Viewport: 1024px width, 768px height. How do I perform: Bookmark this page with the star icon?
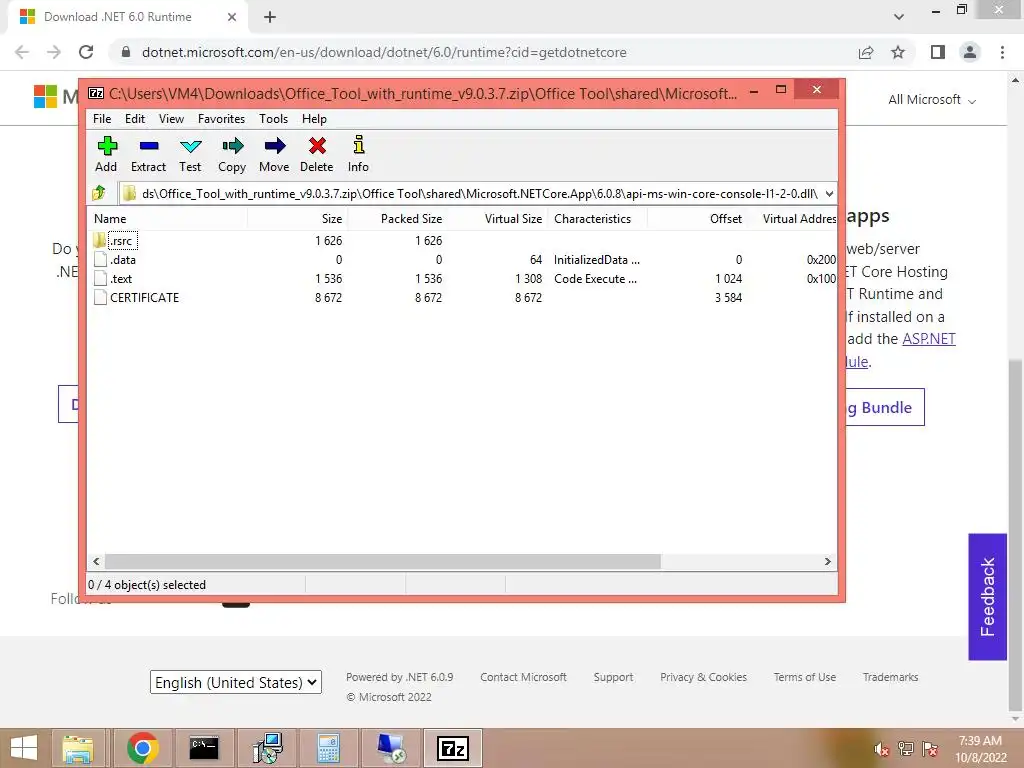point(898,52)
